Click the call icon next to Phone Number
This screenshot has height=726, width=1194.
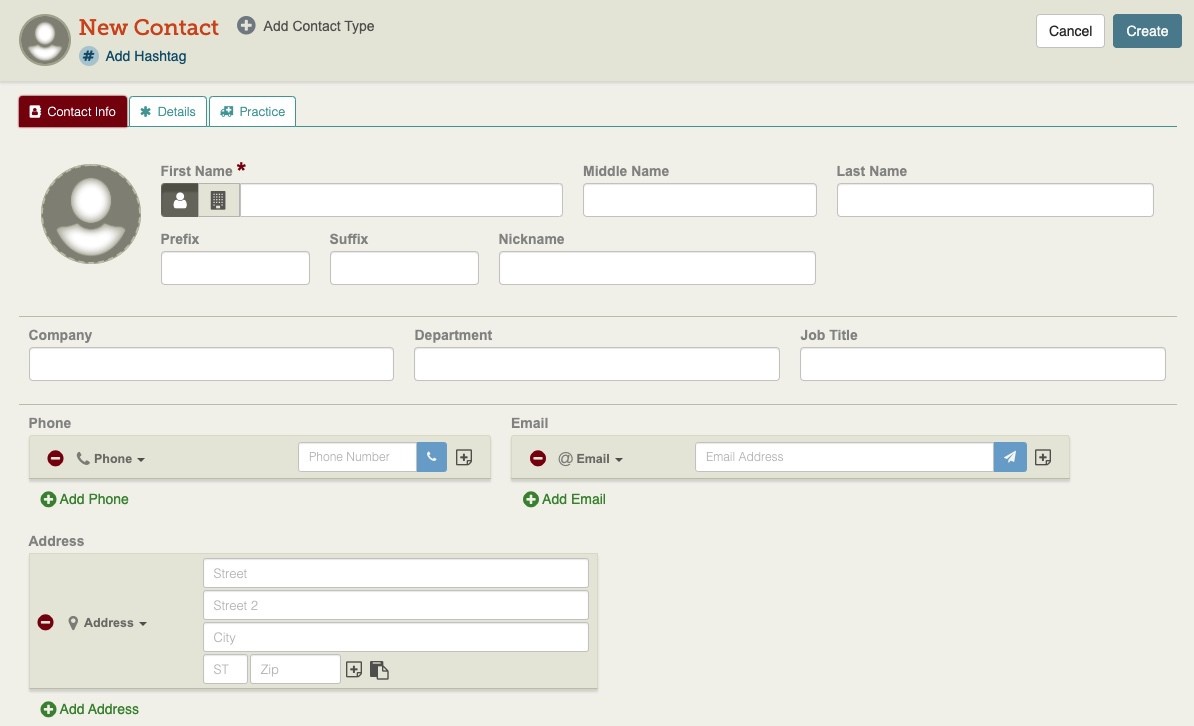point(431,457)
